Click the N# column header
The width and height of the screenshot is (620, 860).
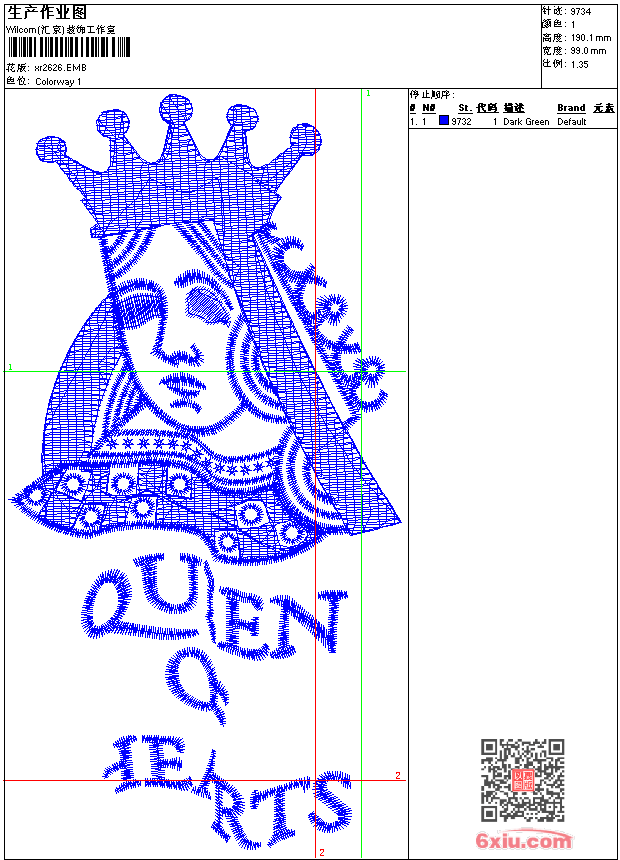coord(429,108)
